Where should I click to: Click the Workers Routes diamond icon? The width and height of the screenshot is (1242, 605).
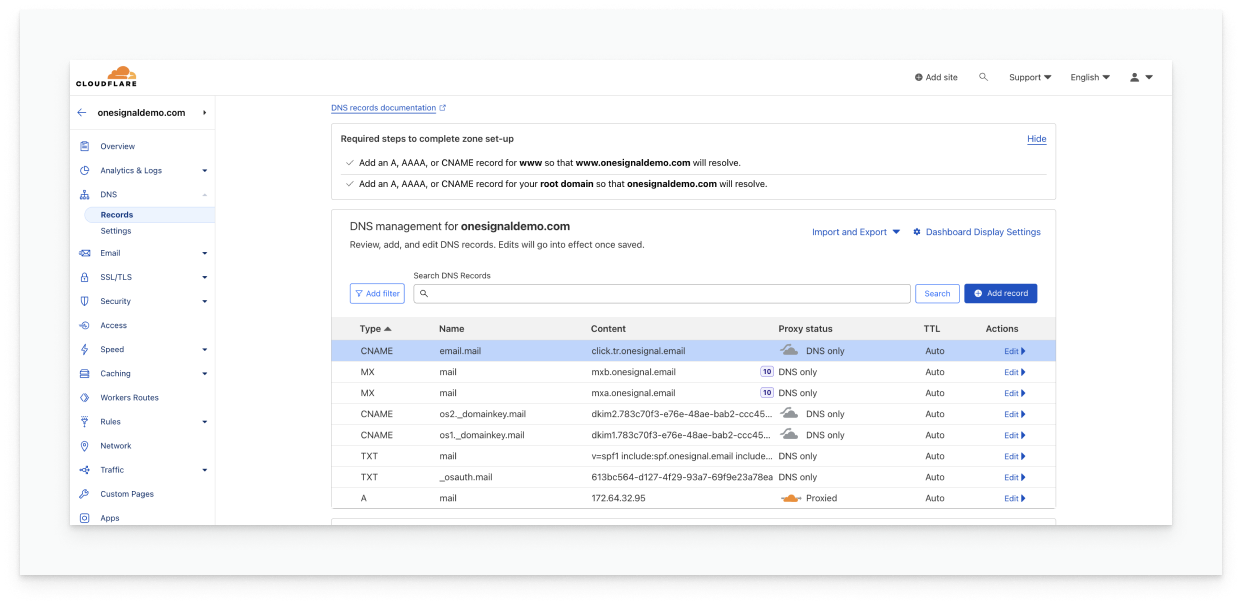tap(85, 397)
